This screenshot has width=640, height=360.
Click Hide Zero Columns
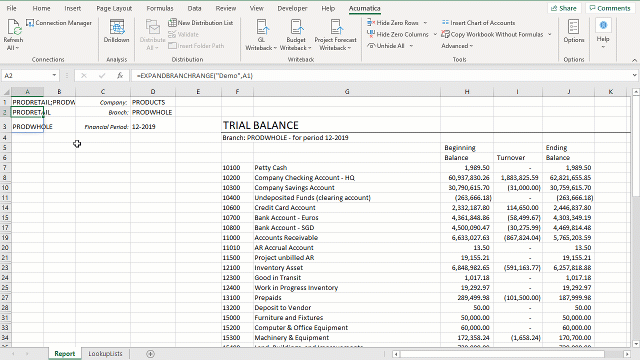pyautogui.click(x=398, y=34)
